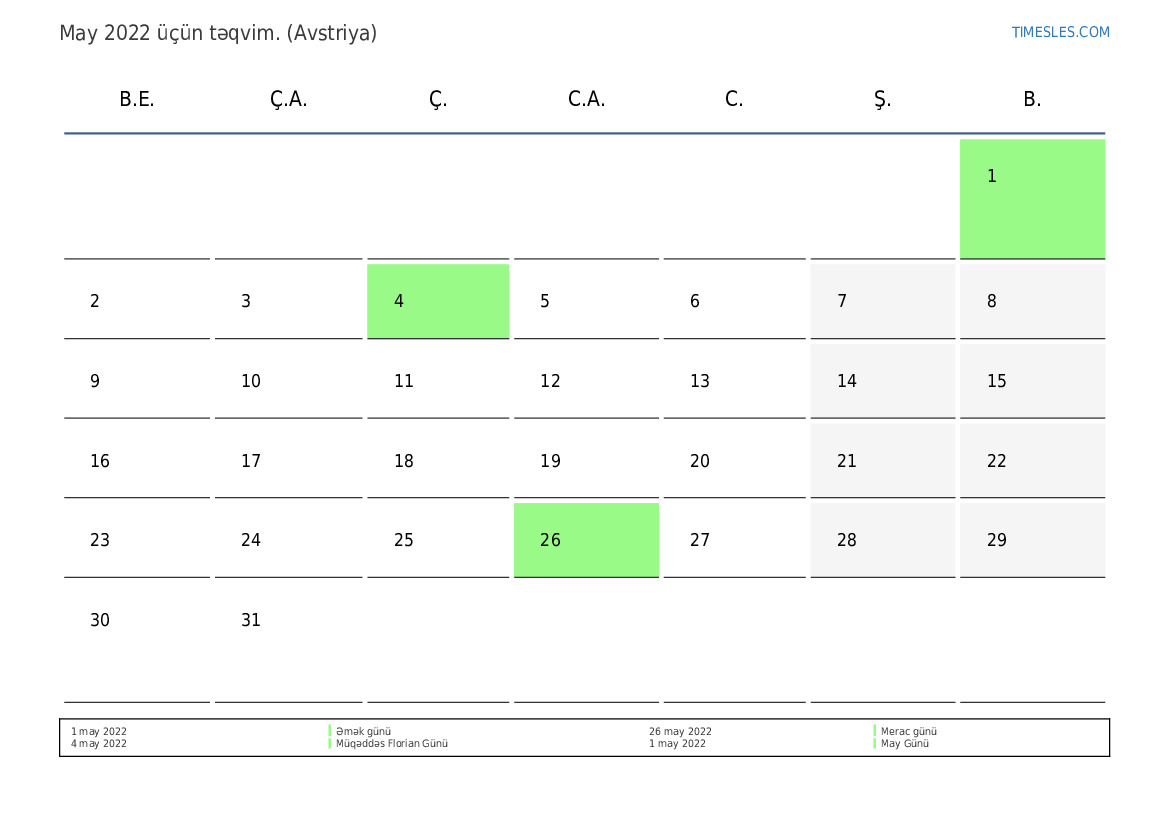This screenshot has height=827, width=1169.
Task: Click the 'Müqəddəs Florian Günü' holiday label
Action: [x=391, y=743]
